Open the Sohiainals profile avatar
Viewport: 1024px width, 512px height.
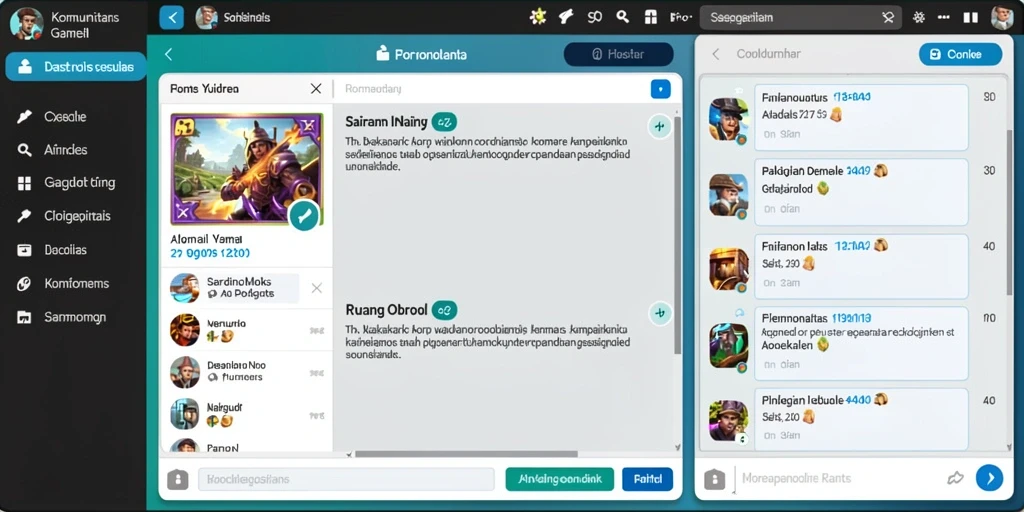click(x=206, y=18)
